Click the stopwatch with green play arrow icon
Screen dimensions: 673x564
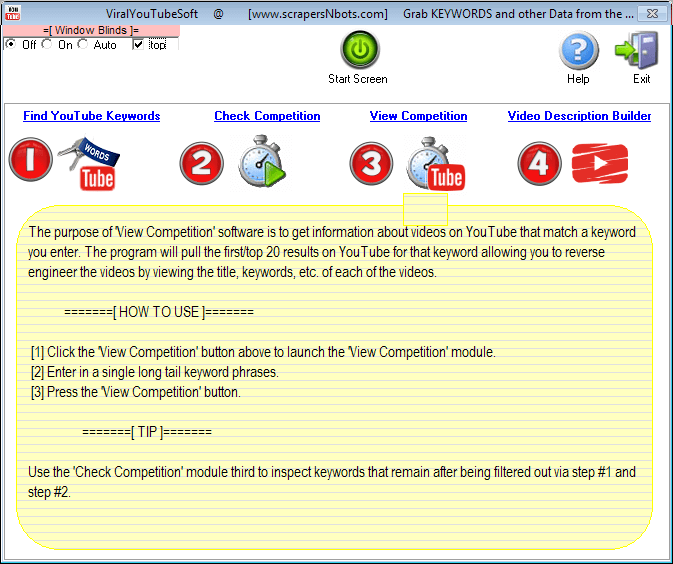pos(262,161)
